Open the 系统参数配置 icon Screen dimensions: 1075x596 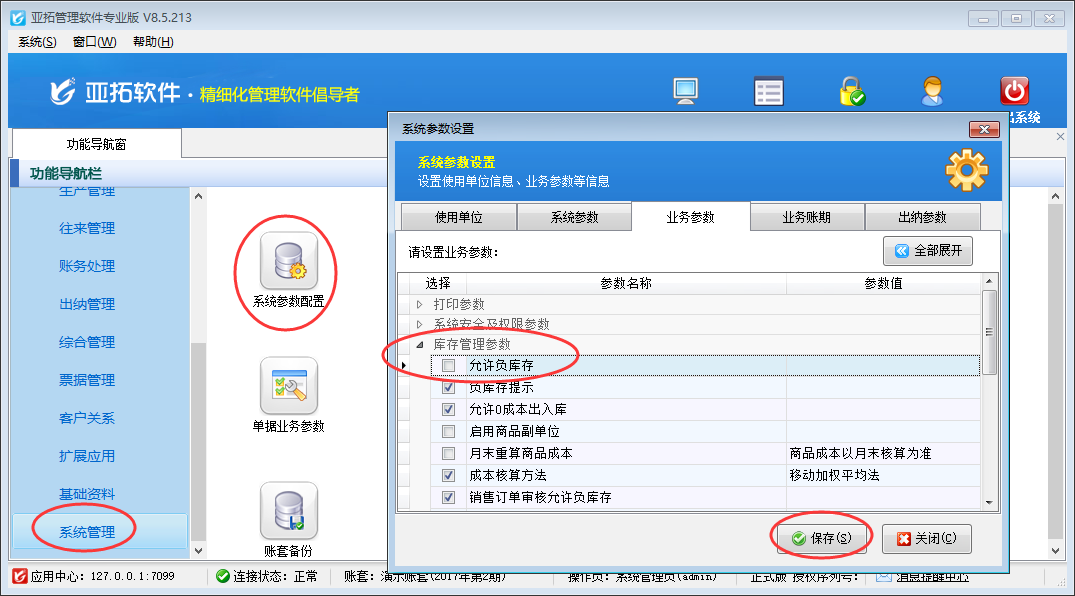288,260
